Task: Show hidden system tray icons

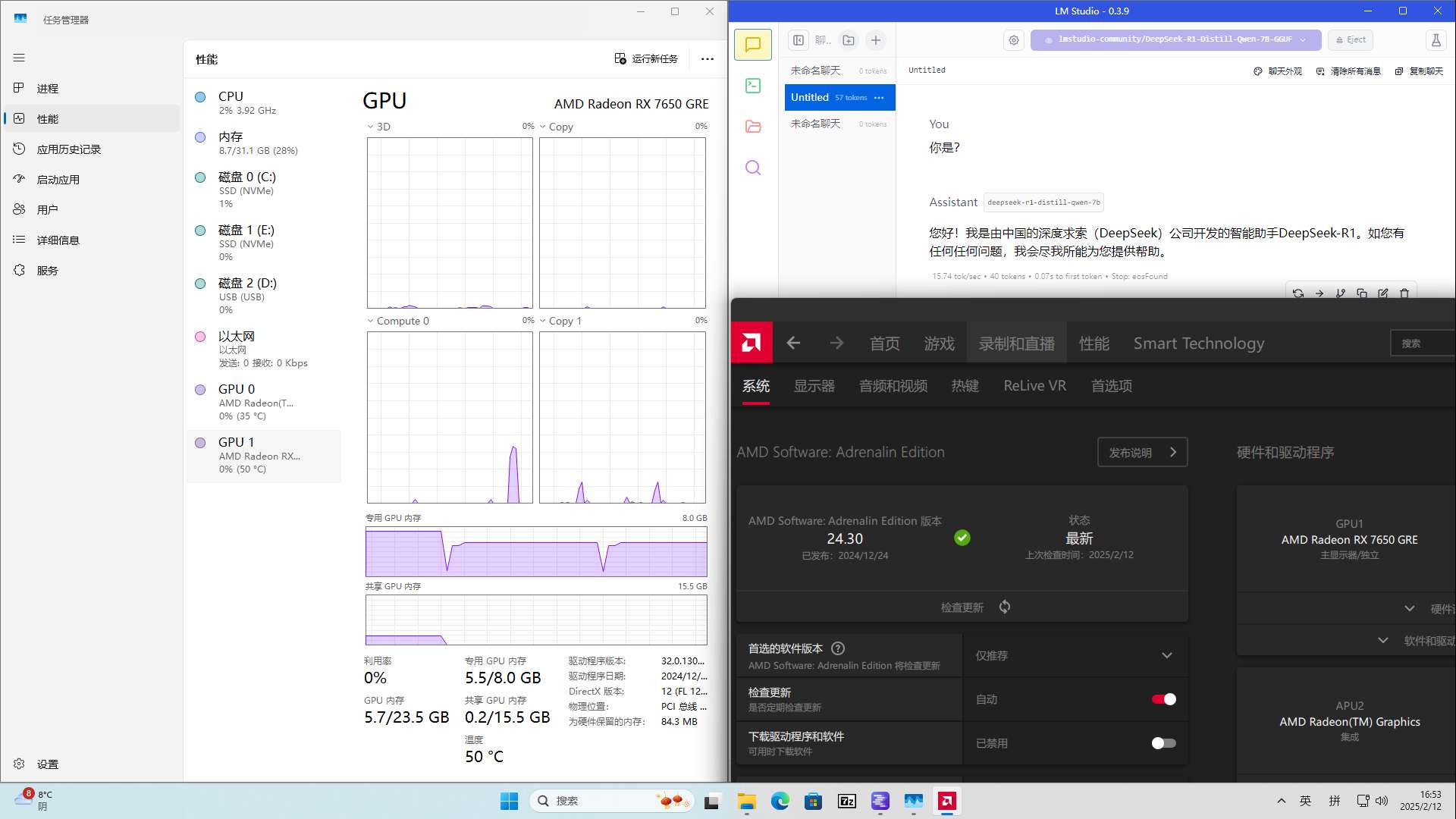Action: pos(1282,801)
